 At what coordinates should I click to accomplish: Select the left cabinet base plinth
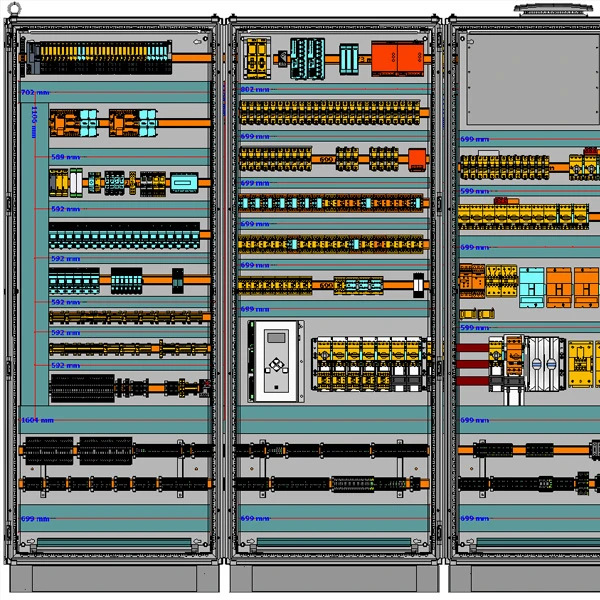click(113, 578)
